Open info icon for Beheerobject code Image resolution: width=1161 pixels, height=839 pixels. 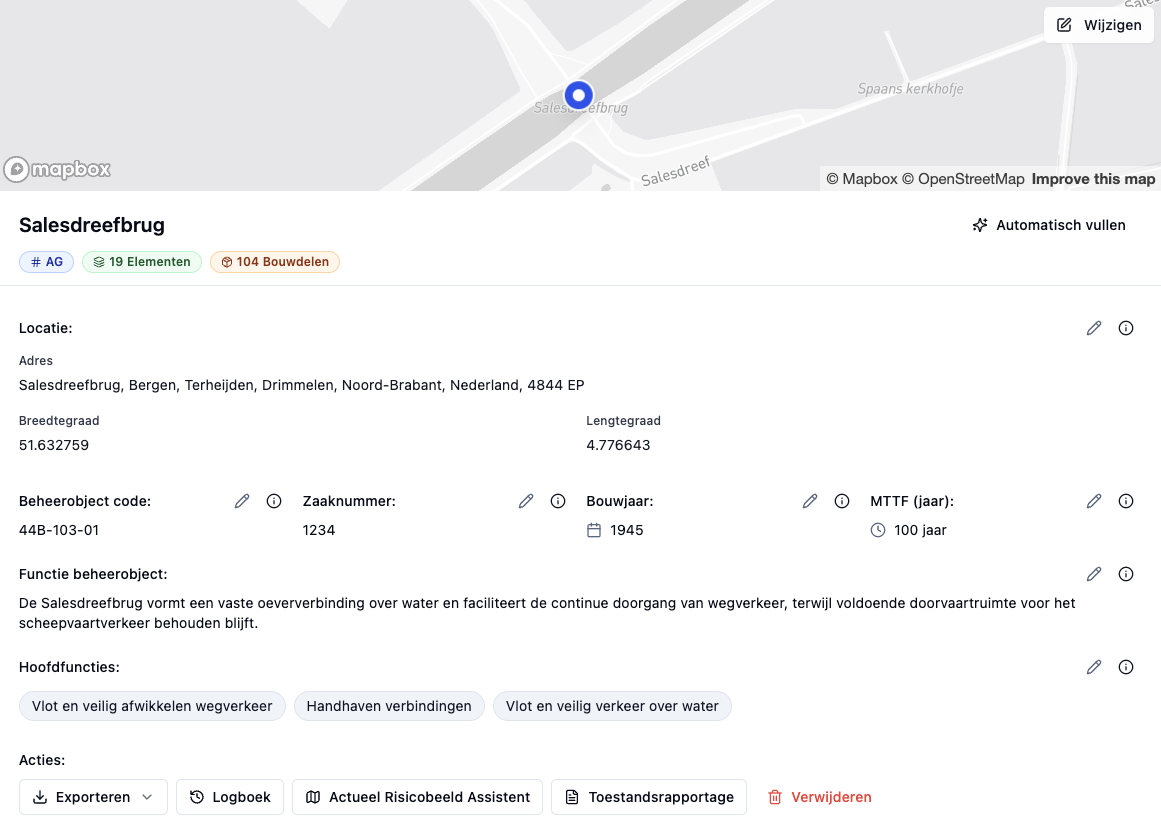(274, 501)
